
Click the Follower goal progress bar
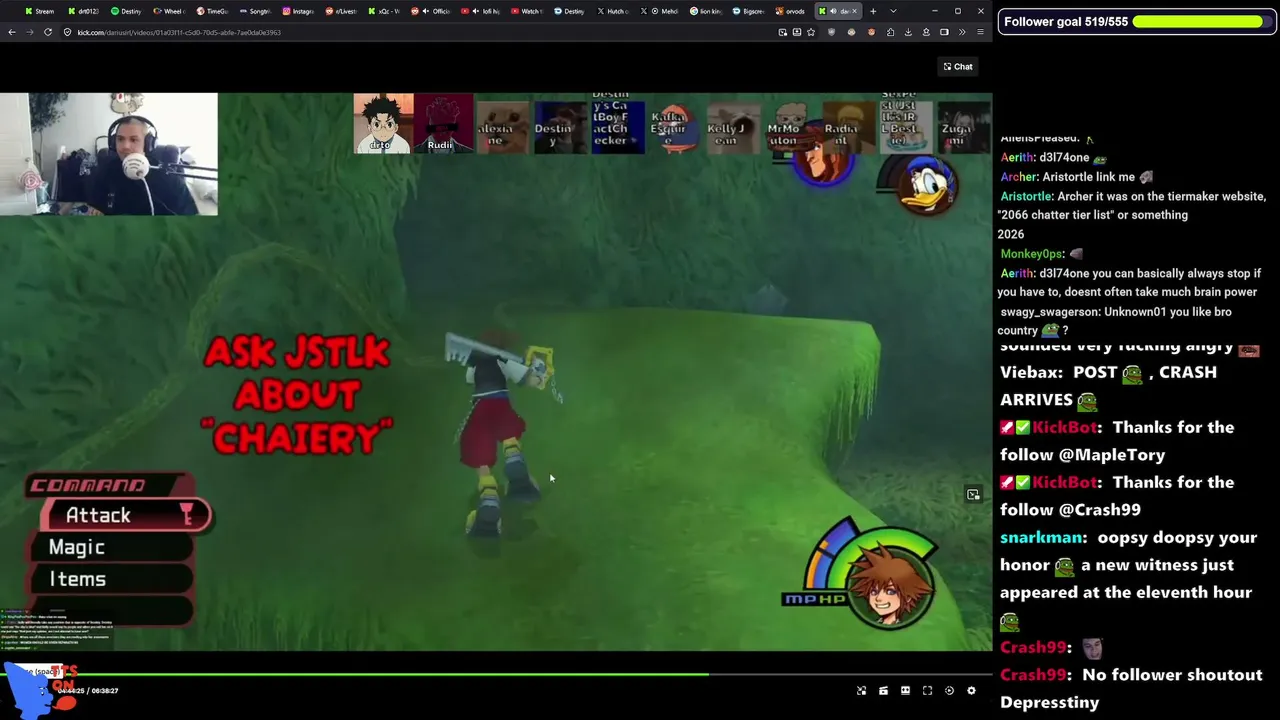(x=1198, y=21)
